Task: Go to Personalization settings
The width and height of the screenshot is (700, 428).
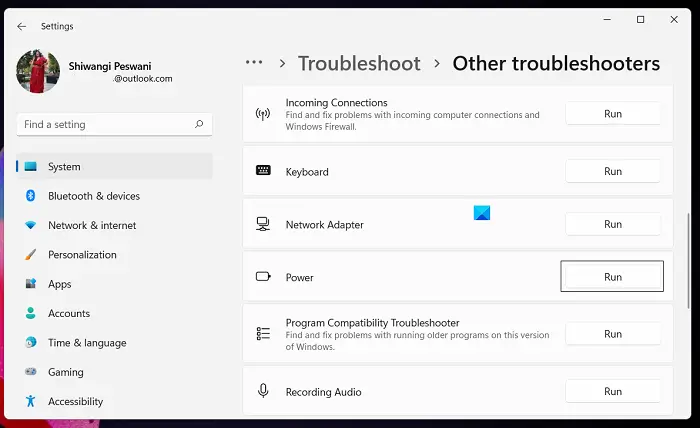Action: click(x=82, y=255)
